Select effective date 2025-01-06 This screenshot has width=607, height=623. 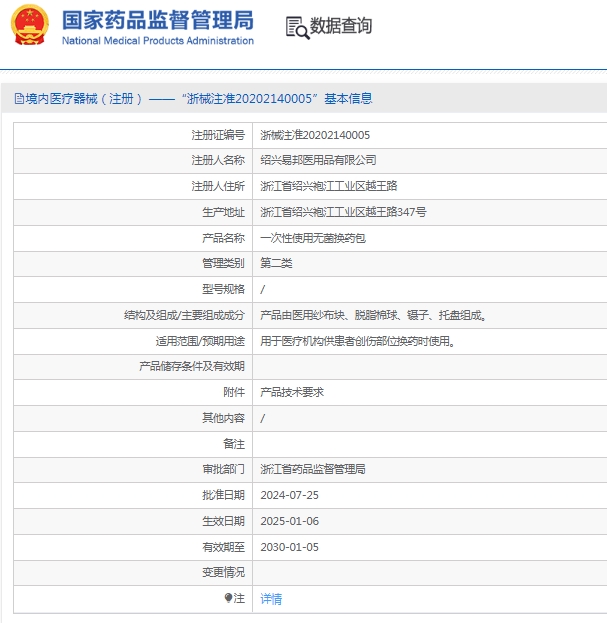[x=290, y=521]
